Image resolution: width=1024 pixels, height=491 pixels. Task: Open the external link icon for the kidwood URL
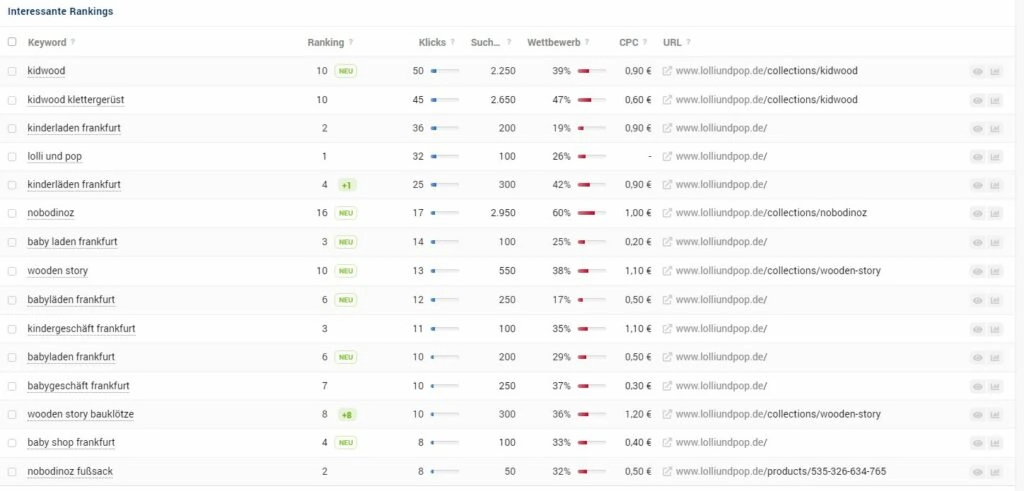(667, 71)
